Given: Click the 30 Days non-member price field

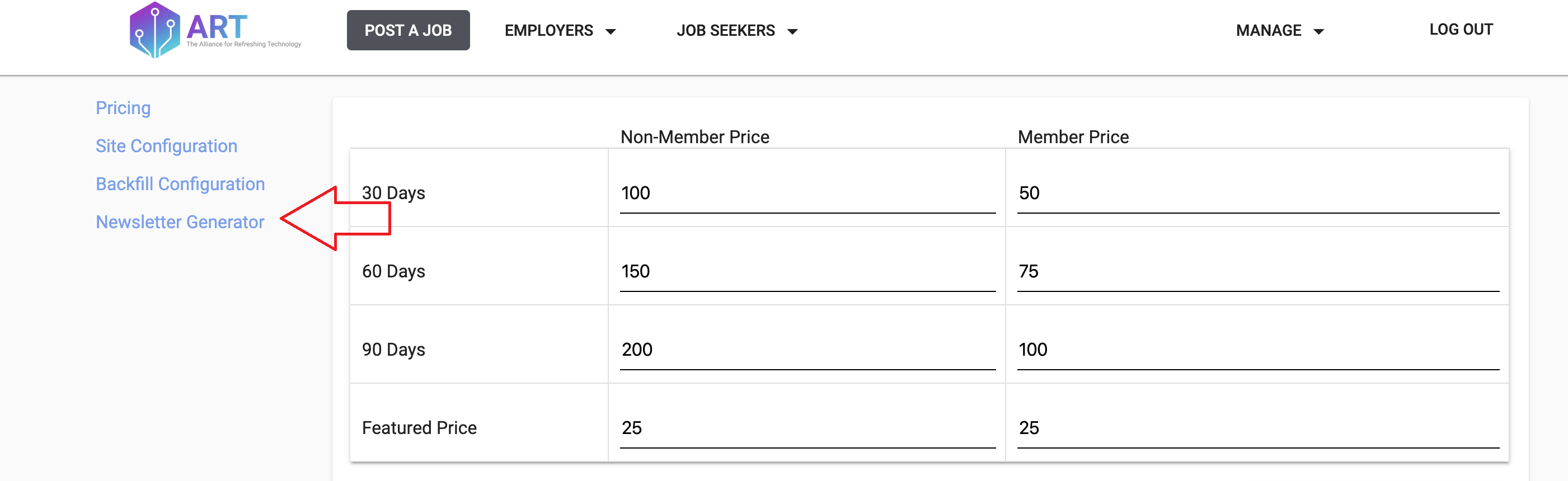Looking at the screenshot, I should coord(808,194).
